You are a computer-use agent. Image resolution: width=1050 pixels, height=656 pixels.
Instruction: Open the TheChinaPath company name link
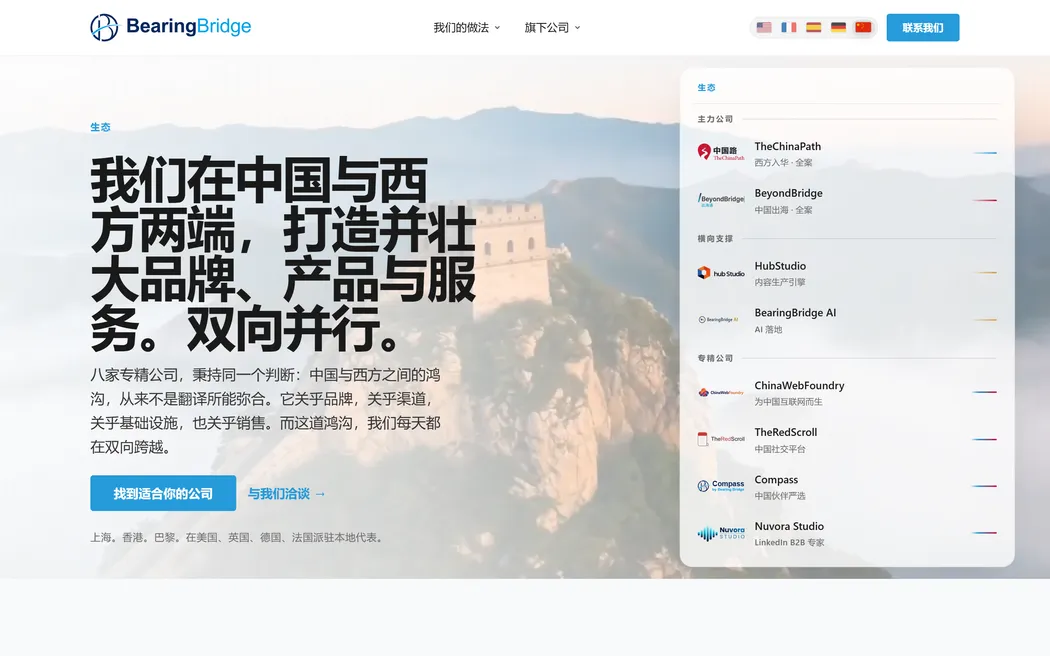[x=788, y=146]
